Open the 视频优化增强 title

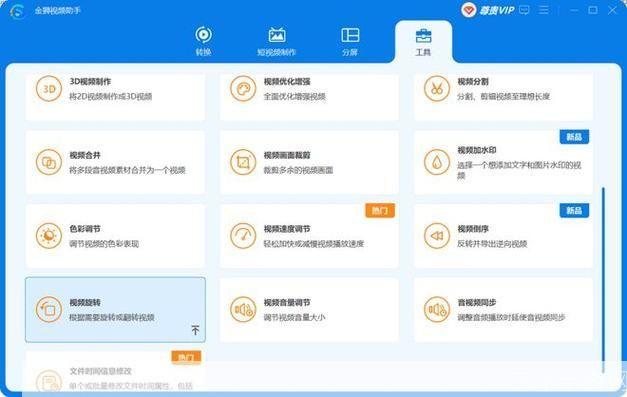[x=287, y=82]
